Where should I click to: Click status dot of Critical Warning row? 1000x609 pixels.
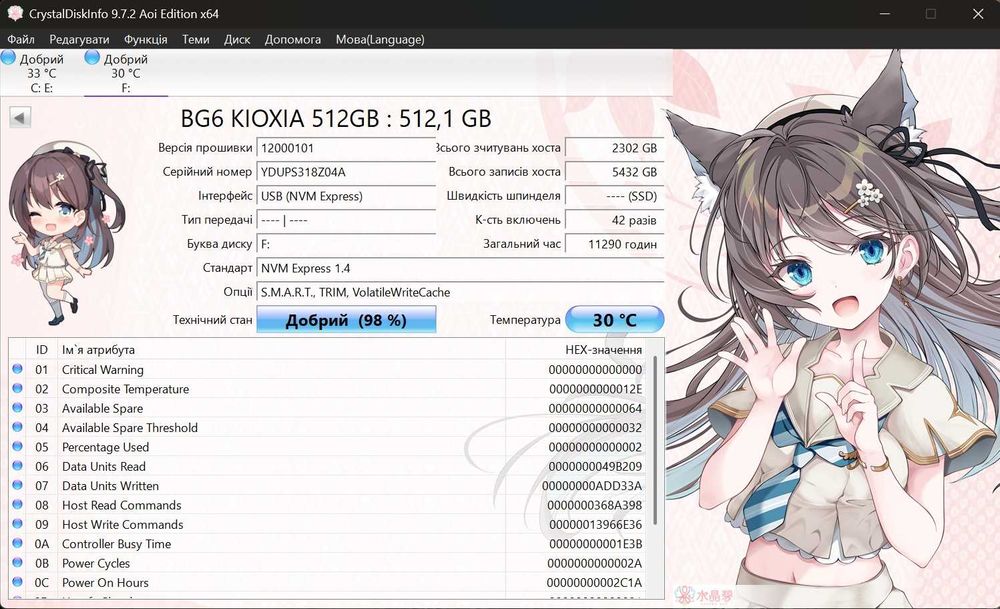click(x=17, y=369)
